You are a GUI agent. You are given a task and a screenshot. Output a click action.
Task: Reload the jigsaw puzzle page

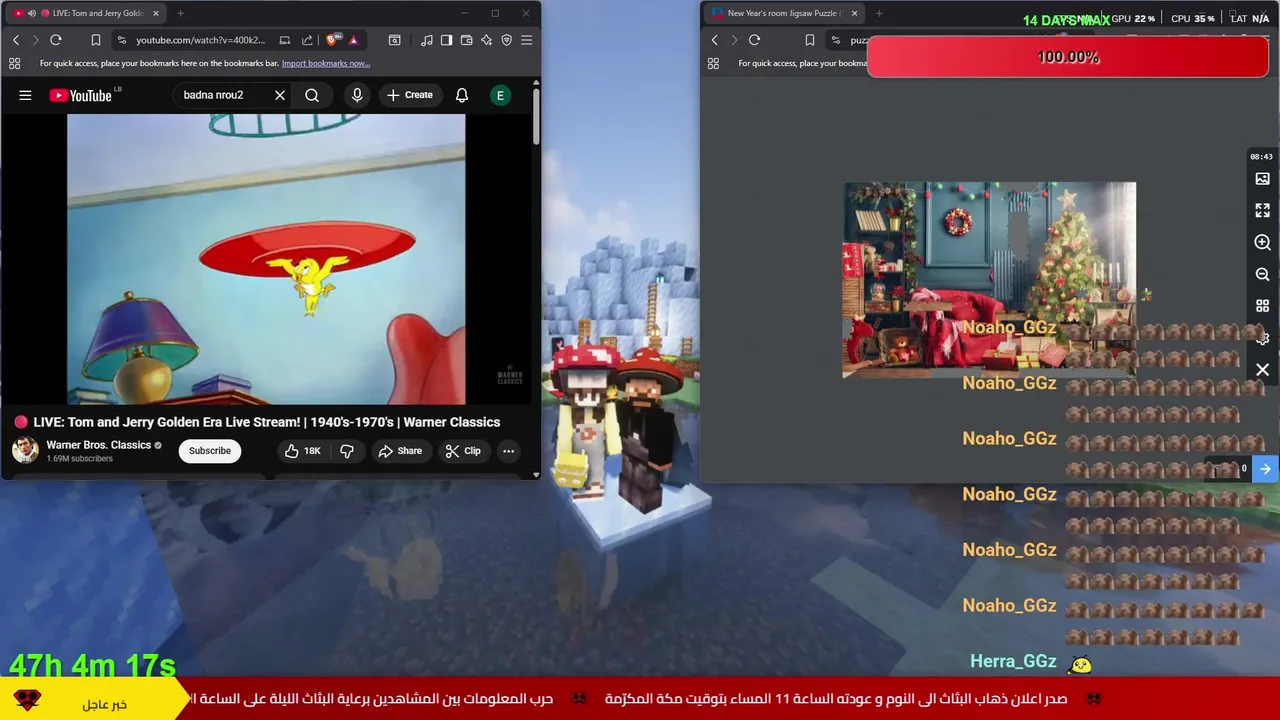click(x=754, y=40)
